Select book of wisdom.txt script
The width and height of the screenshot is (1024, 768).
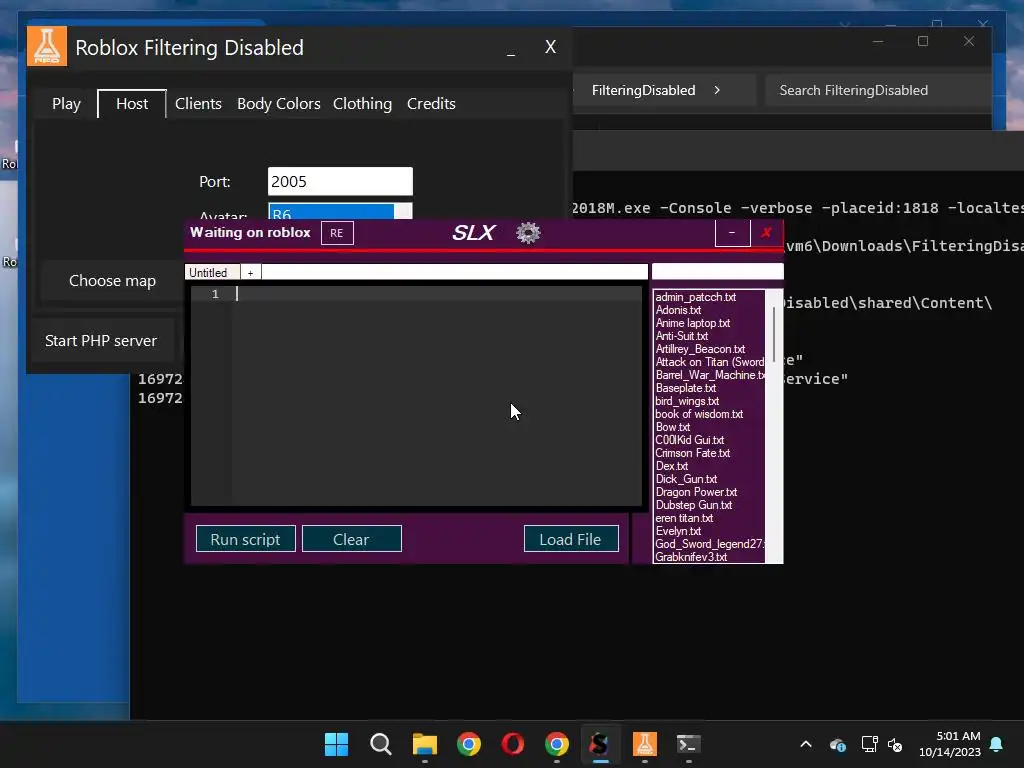pyautogui.click(x=699, y=415)
